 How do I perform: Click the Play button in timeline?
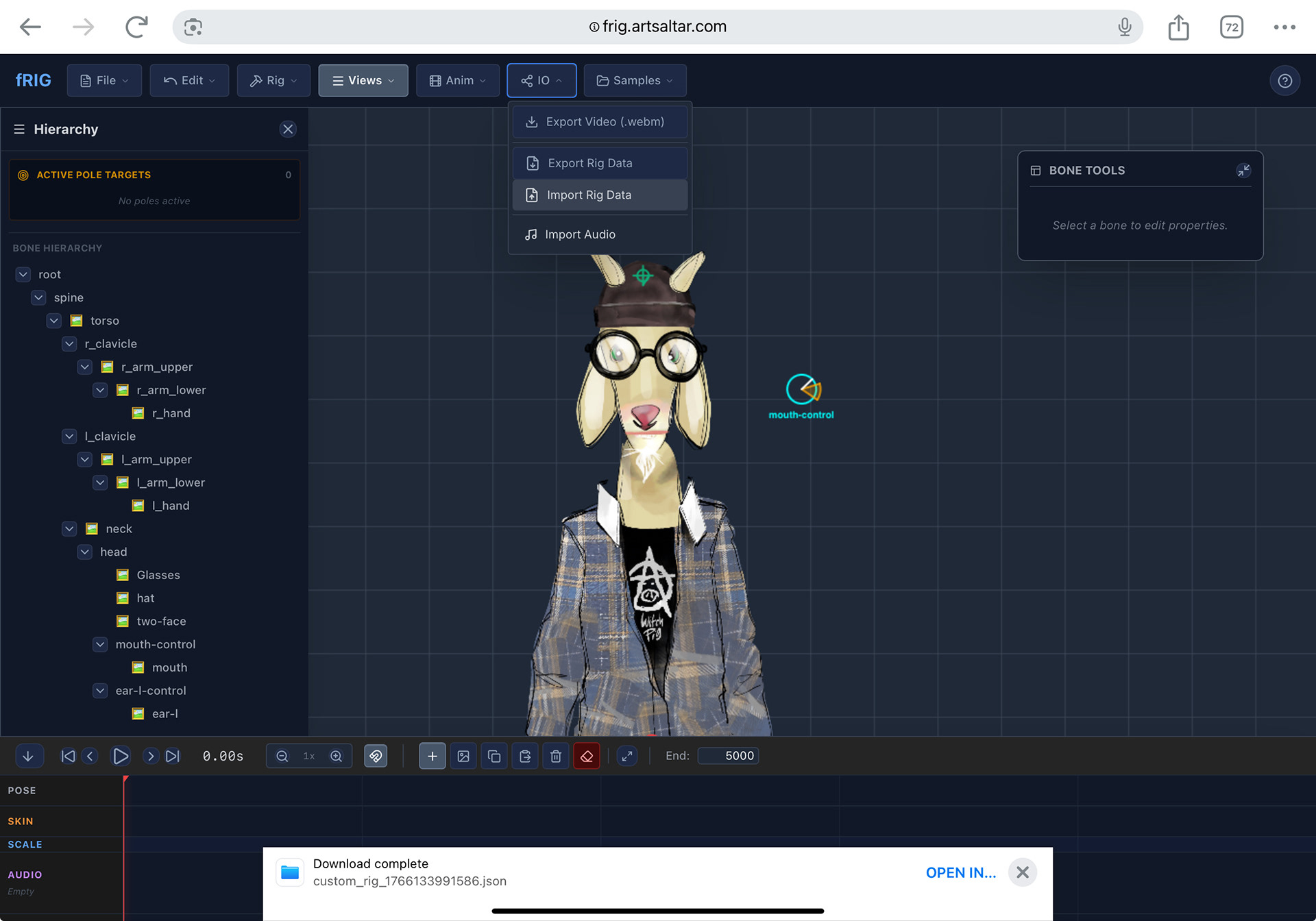121,756
